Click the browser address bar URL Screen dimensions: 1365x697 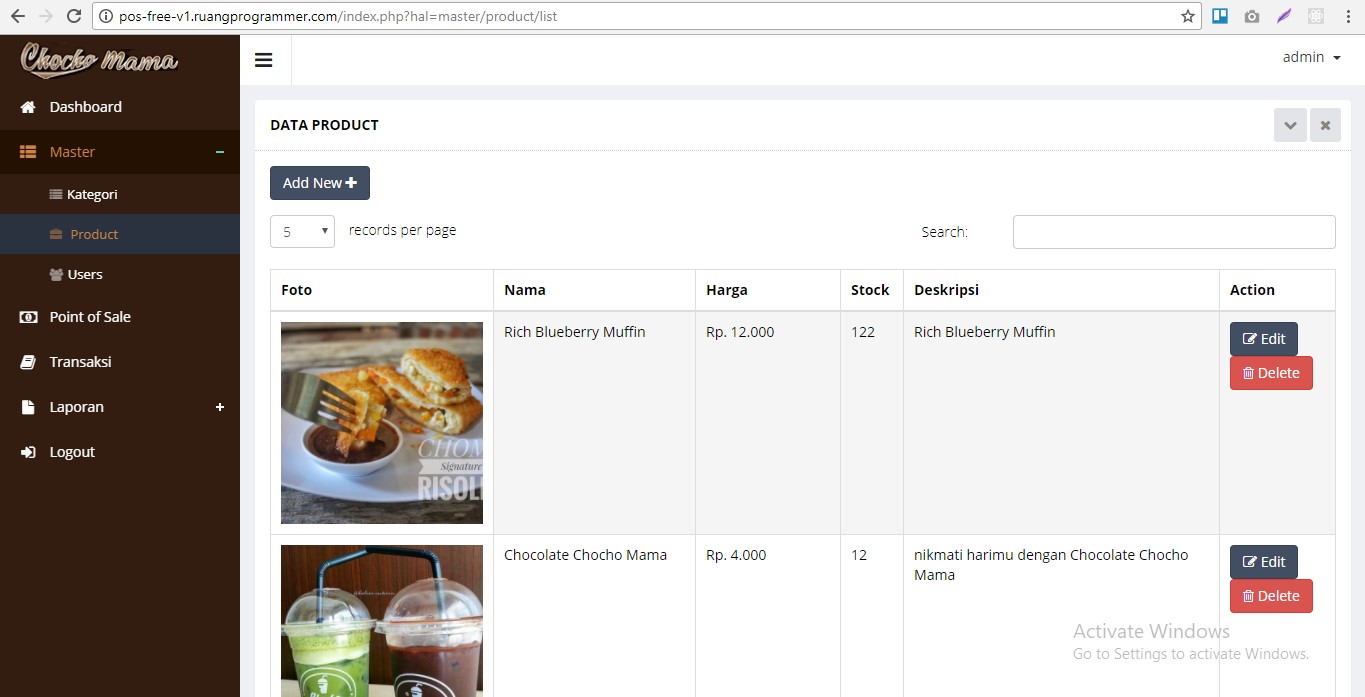pos(339,16)
